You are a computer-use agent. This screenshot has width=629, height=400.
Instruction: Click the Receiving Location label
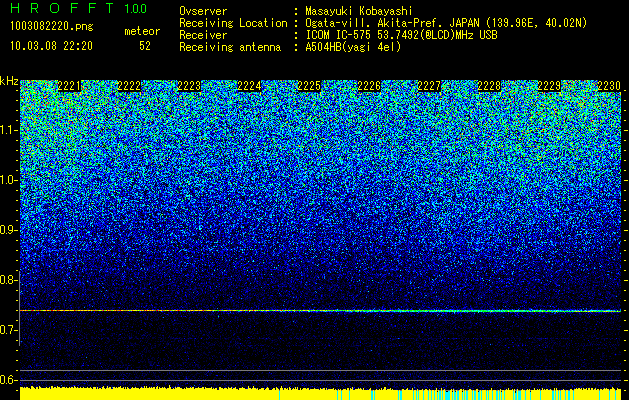pyautogui.click(x=233, y=23)
